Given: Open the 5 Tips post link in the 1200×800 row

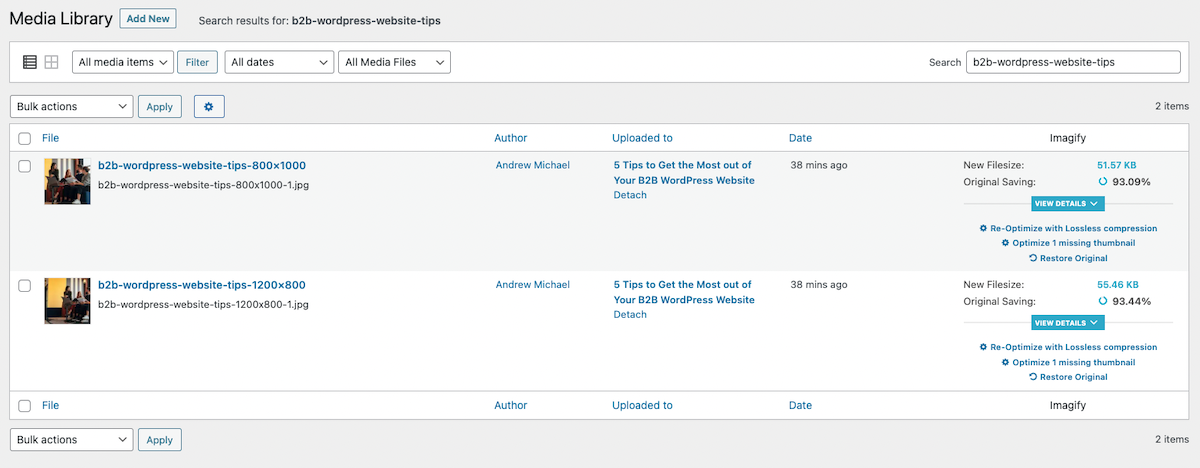Looking at the screenshot, I should (x=684, y=292).
